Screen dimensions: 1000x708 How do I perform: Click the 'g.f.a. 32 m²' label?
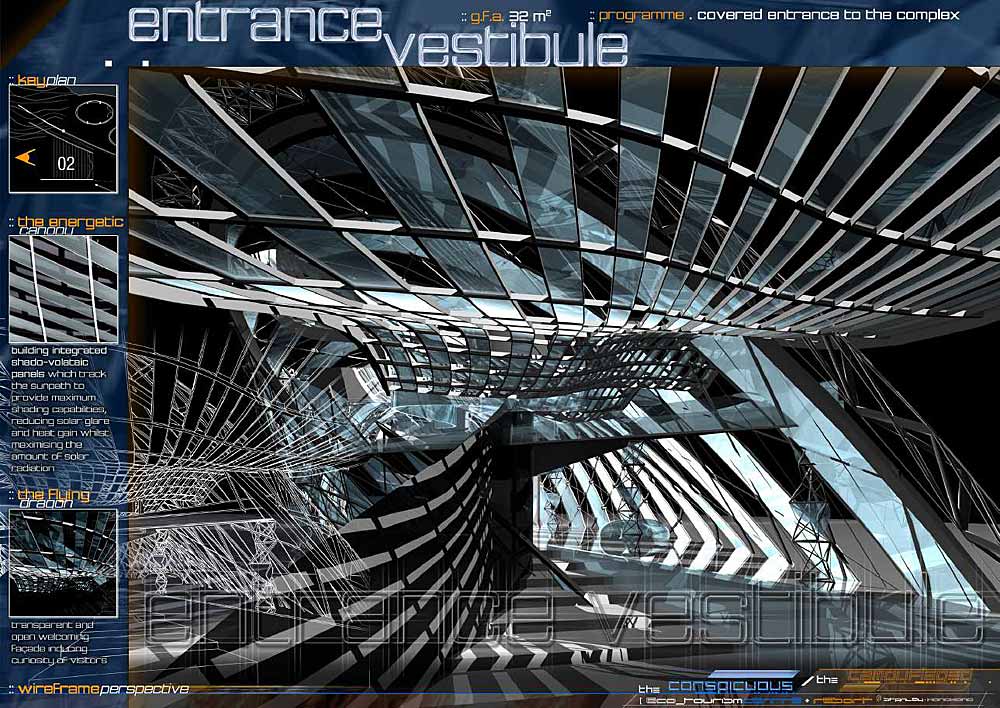(516, 16)
